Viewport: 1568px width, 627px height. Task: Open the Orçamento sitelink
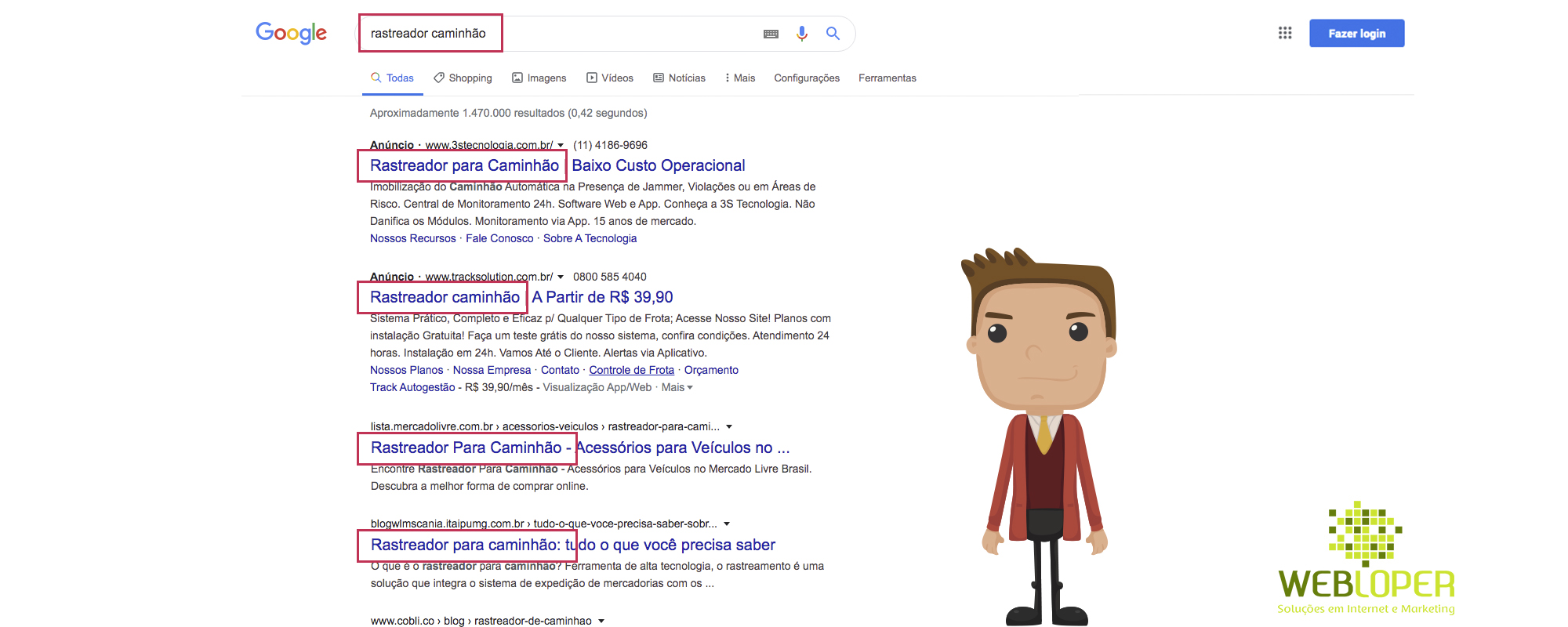coord(711,370)
